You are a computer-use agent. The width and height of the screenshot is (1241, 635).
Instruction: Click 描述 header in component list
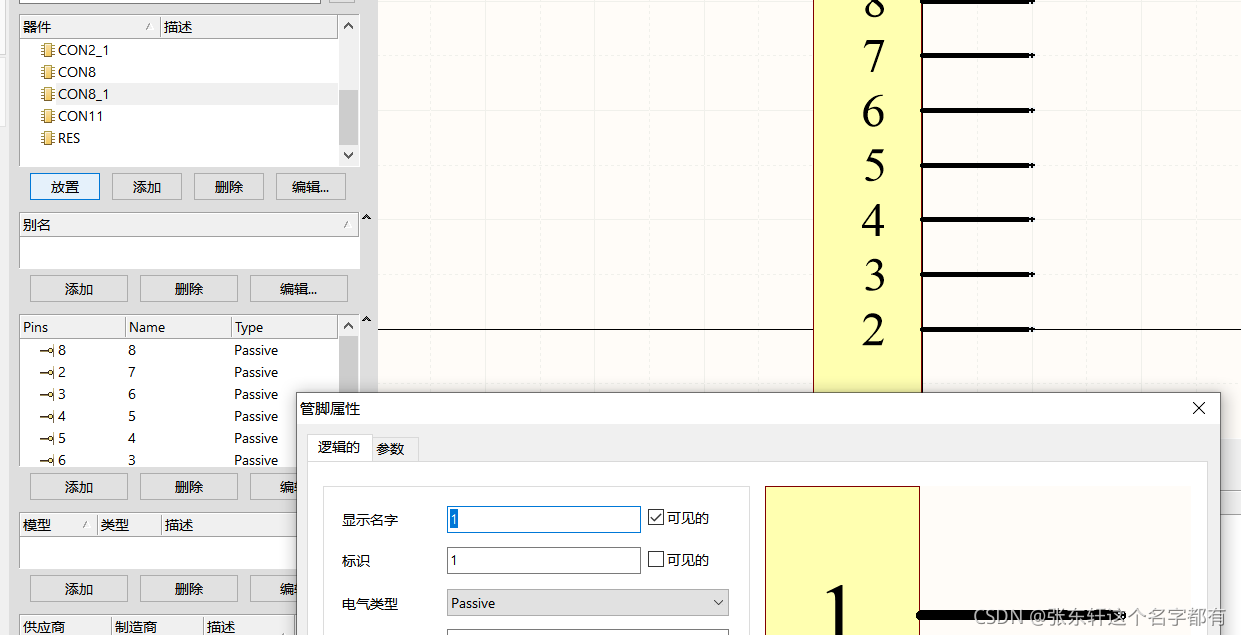click(x=250, y=27)
